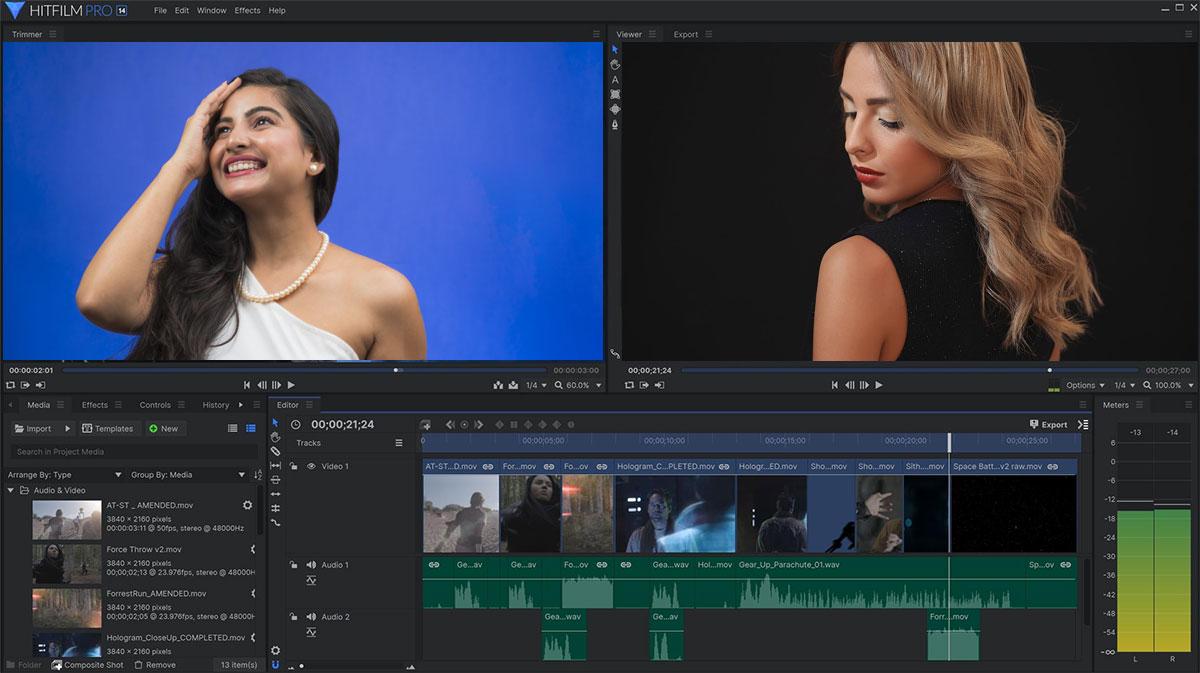Hide the Video 1 track with eye icon
Viewport: 1200px width, 673px height.
click(311, 466)
